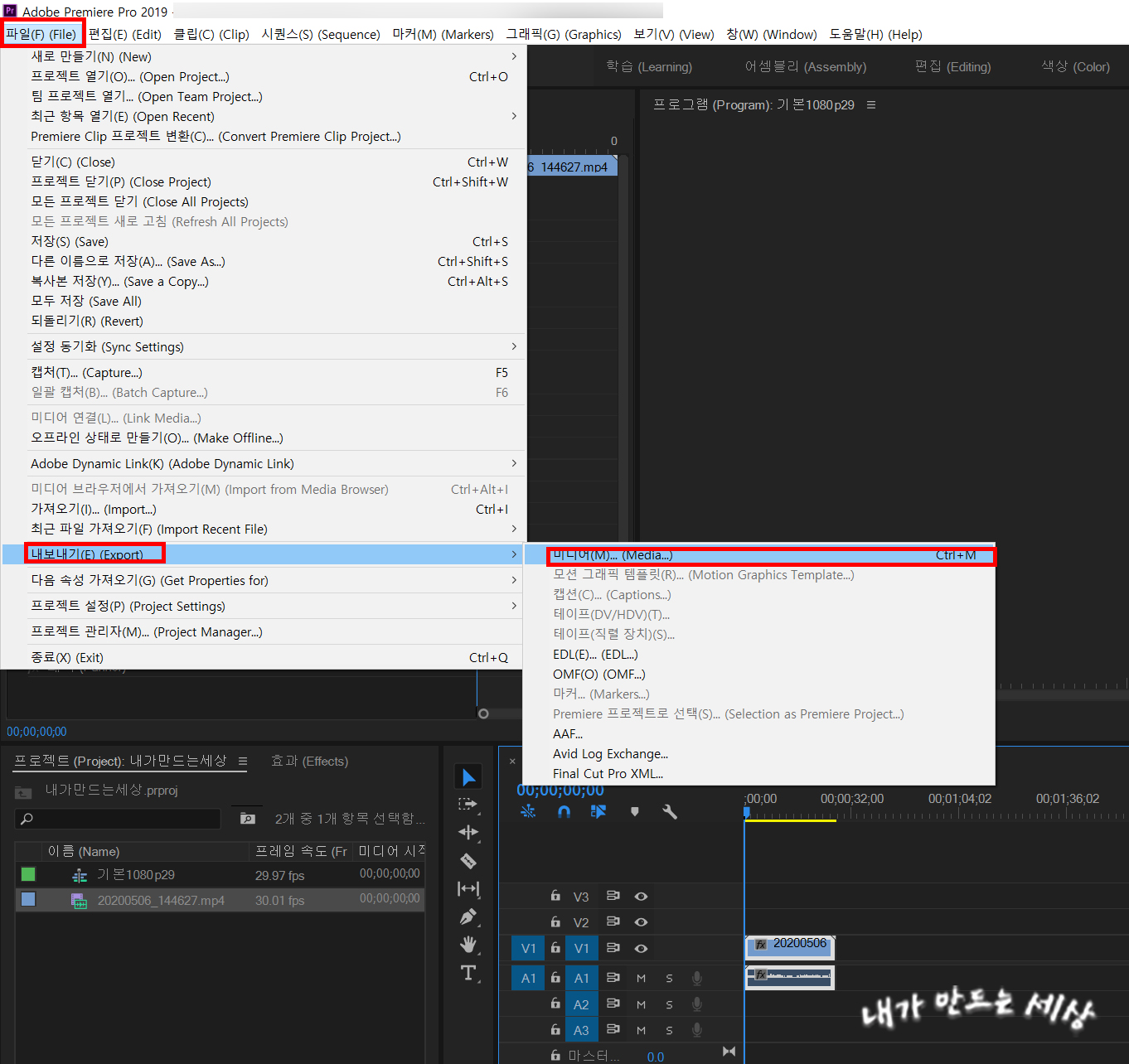The image size is (1129, 1064).
Task: Open Program monitor panel menu icon
Action: pos(871,104)
